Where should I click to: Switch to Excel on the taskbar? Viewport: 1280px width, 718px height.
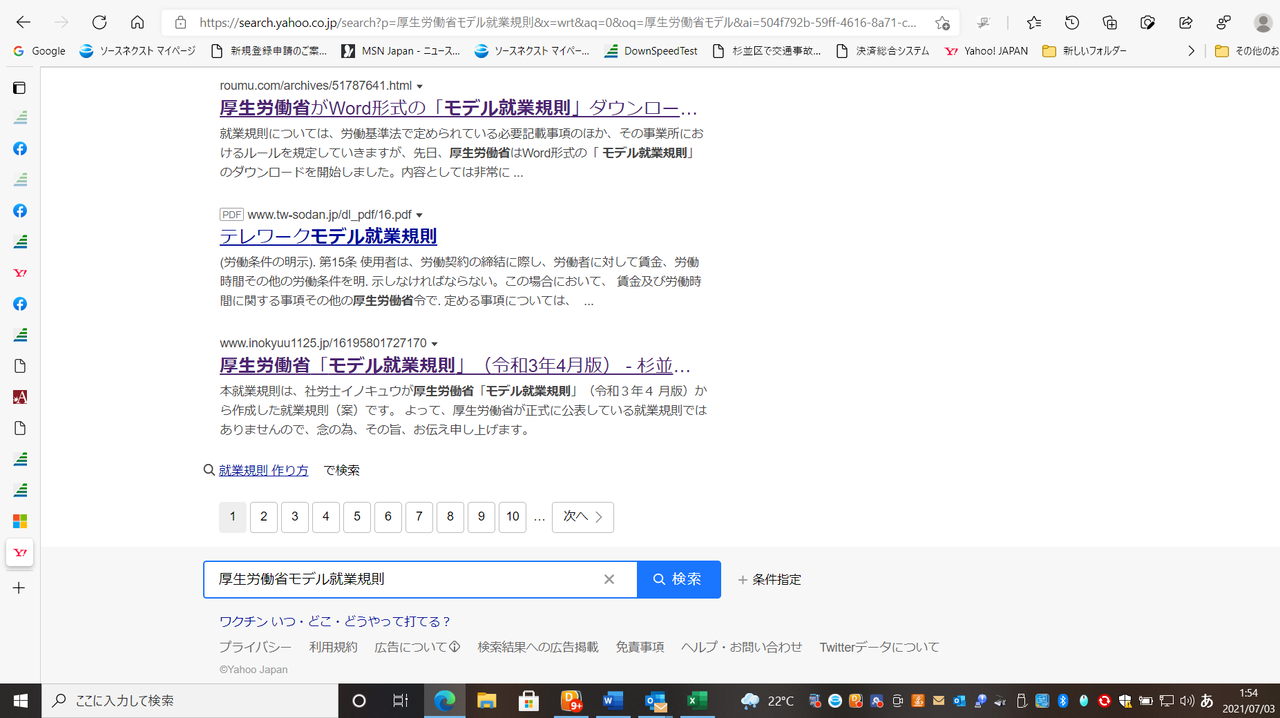[x=698, y=700]
